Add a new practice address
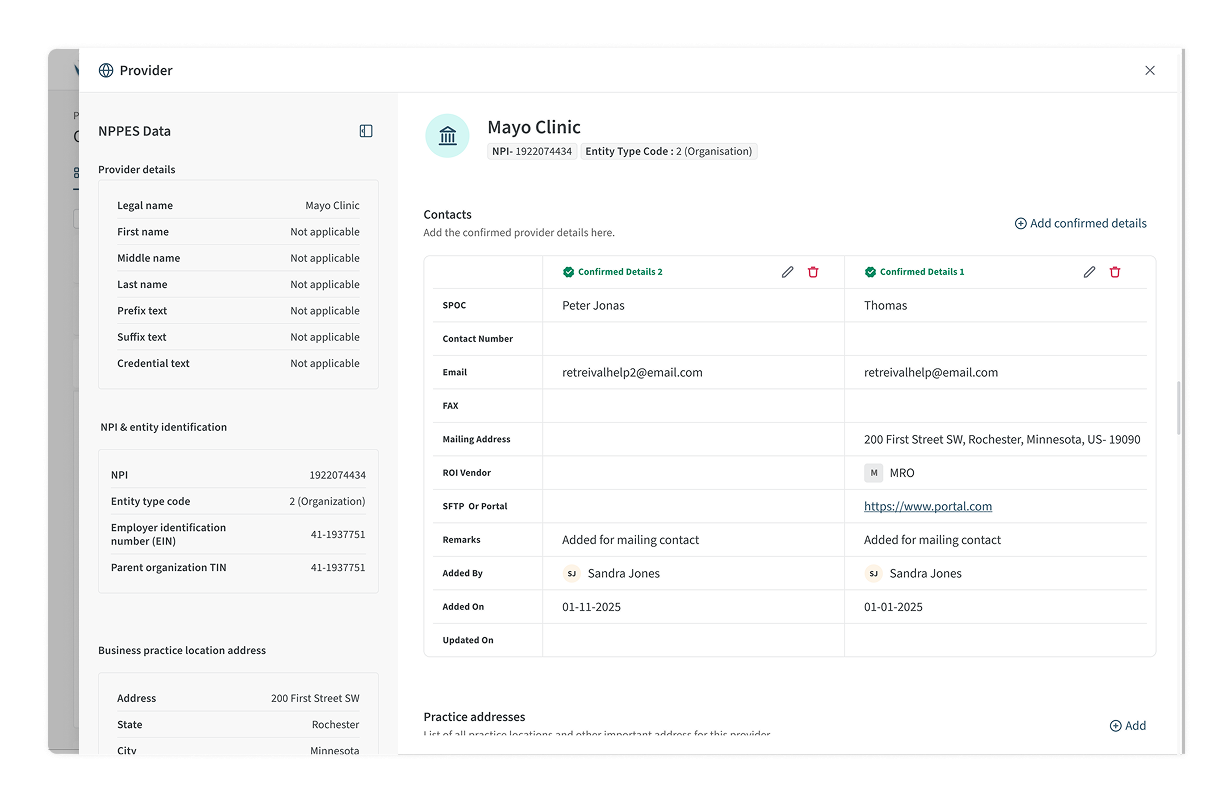 (x=1128, y=726)
